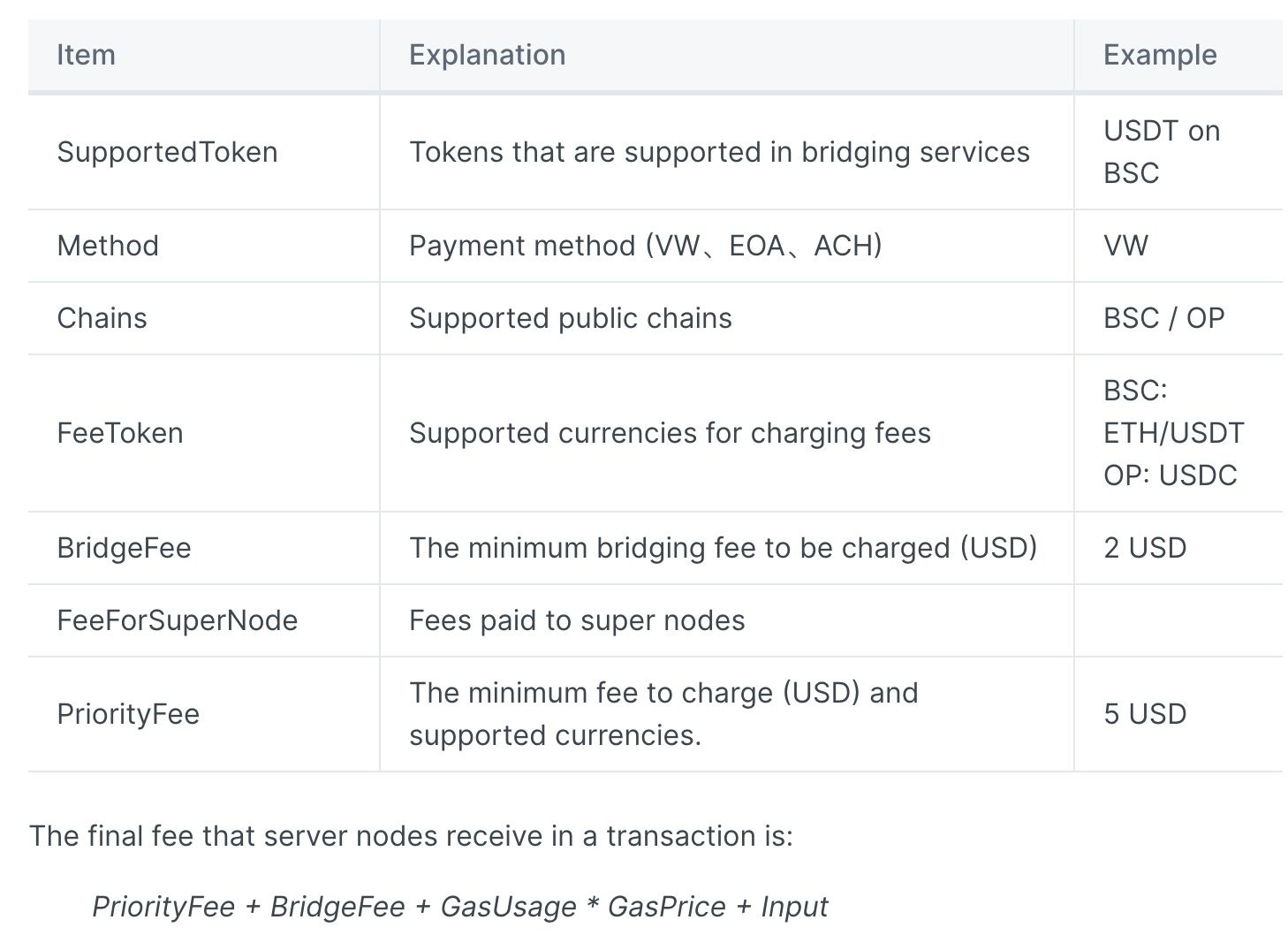Image resolution: width=1288 pixels, height=935 pixels.
Task: Click the italic PriorityFee formula line
Action: click(x=459, y=907)
